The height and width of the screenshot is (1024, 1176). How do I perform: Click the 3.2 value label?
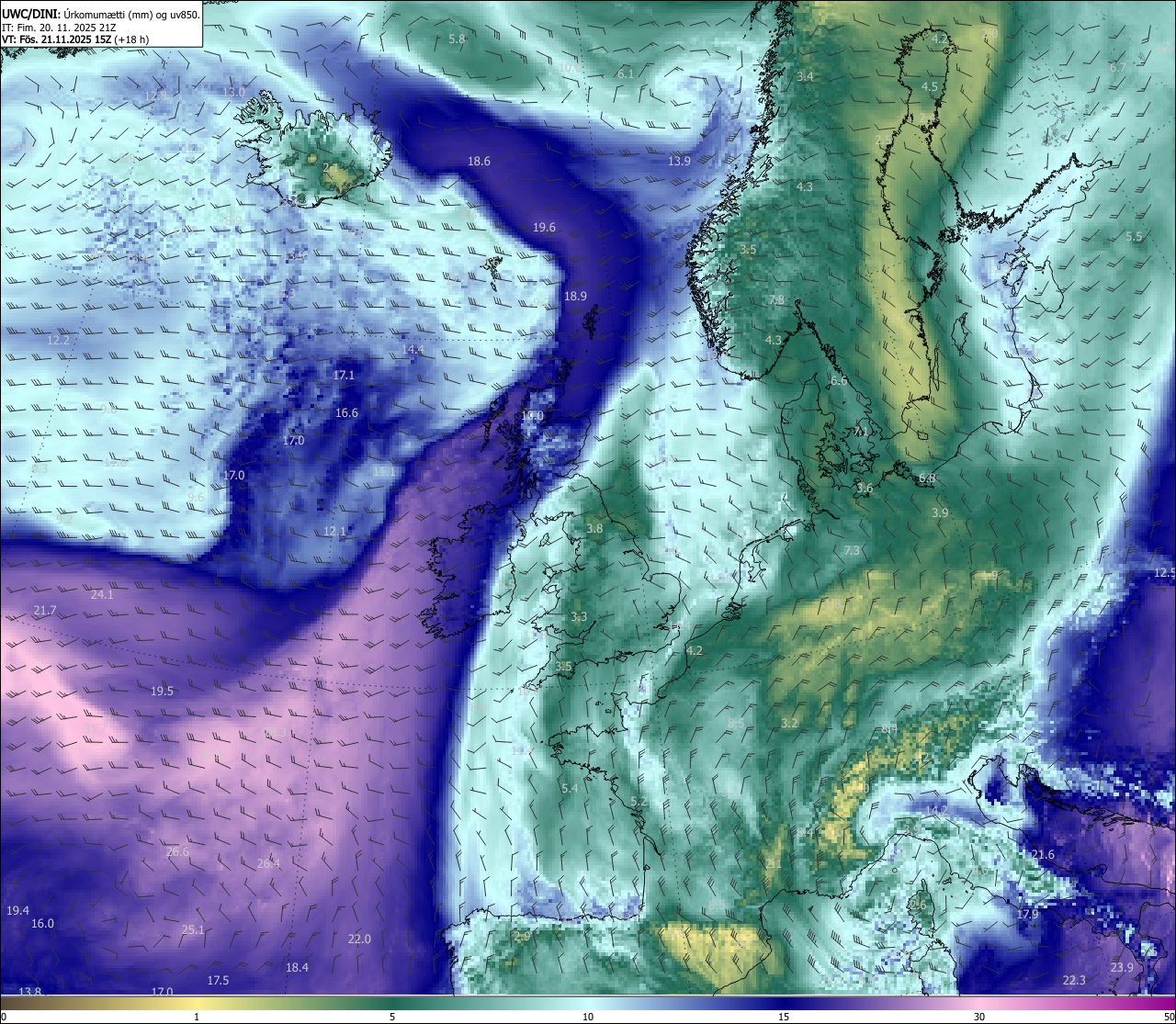click(x=789, y=723)
